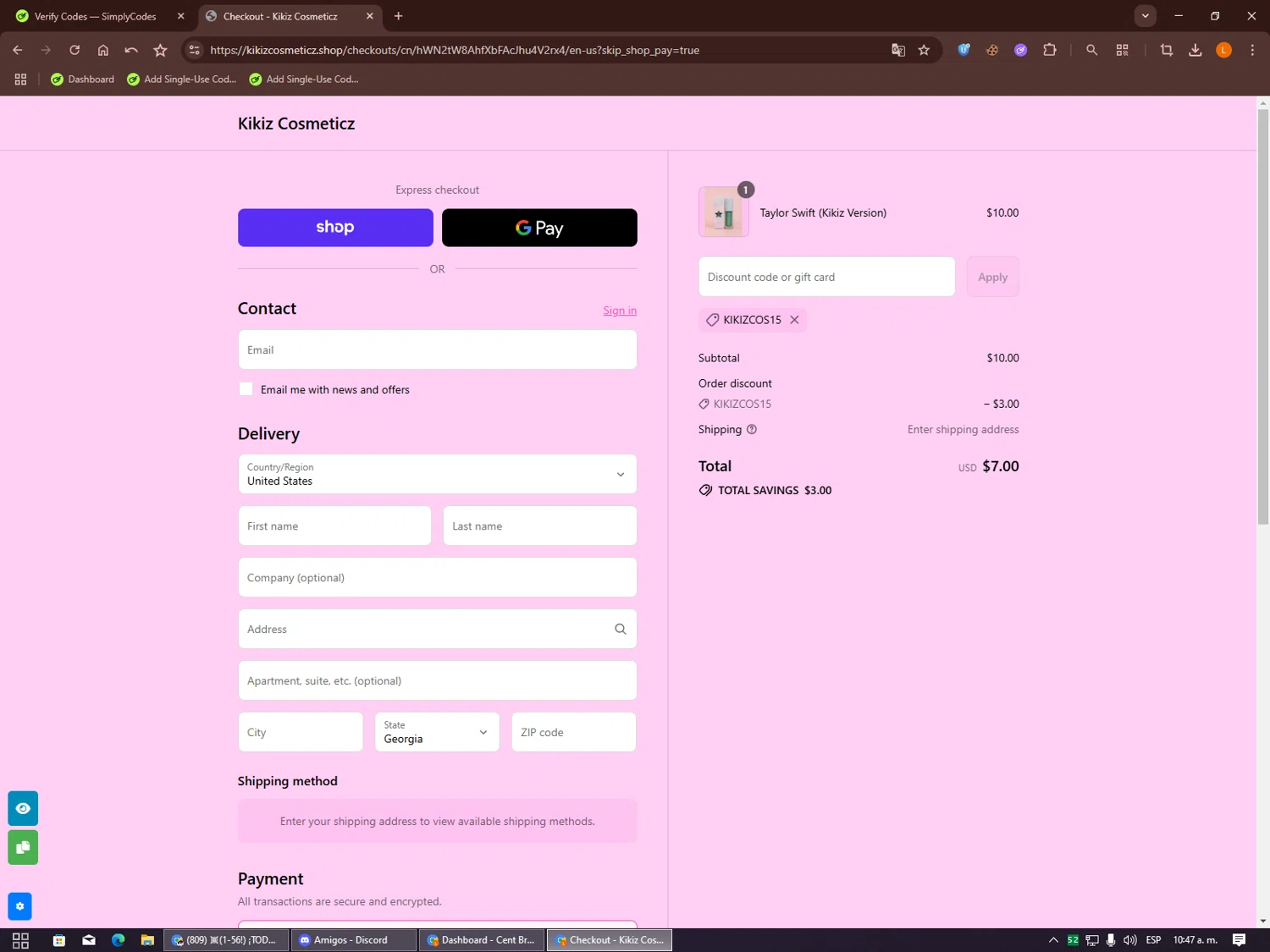This screenshot has height=952, width=1270.
Task: Open browser downloads
Action: [1195, 50]
